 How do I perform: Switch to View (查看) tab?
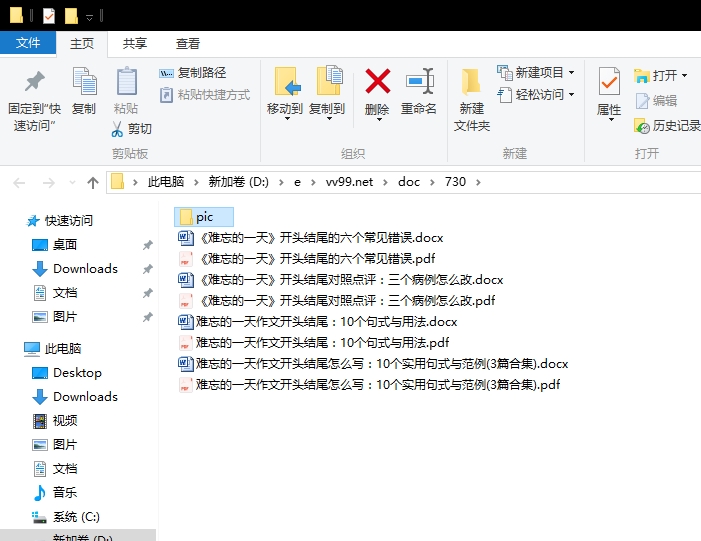(x=188, y=44)
